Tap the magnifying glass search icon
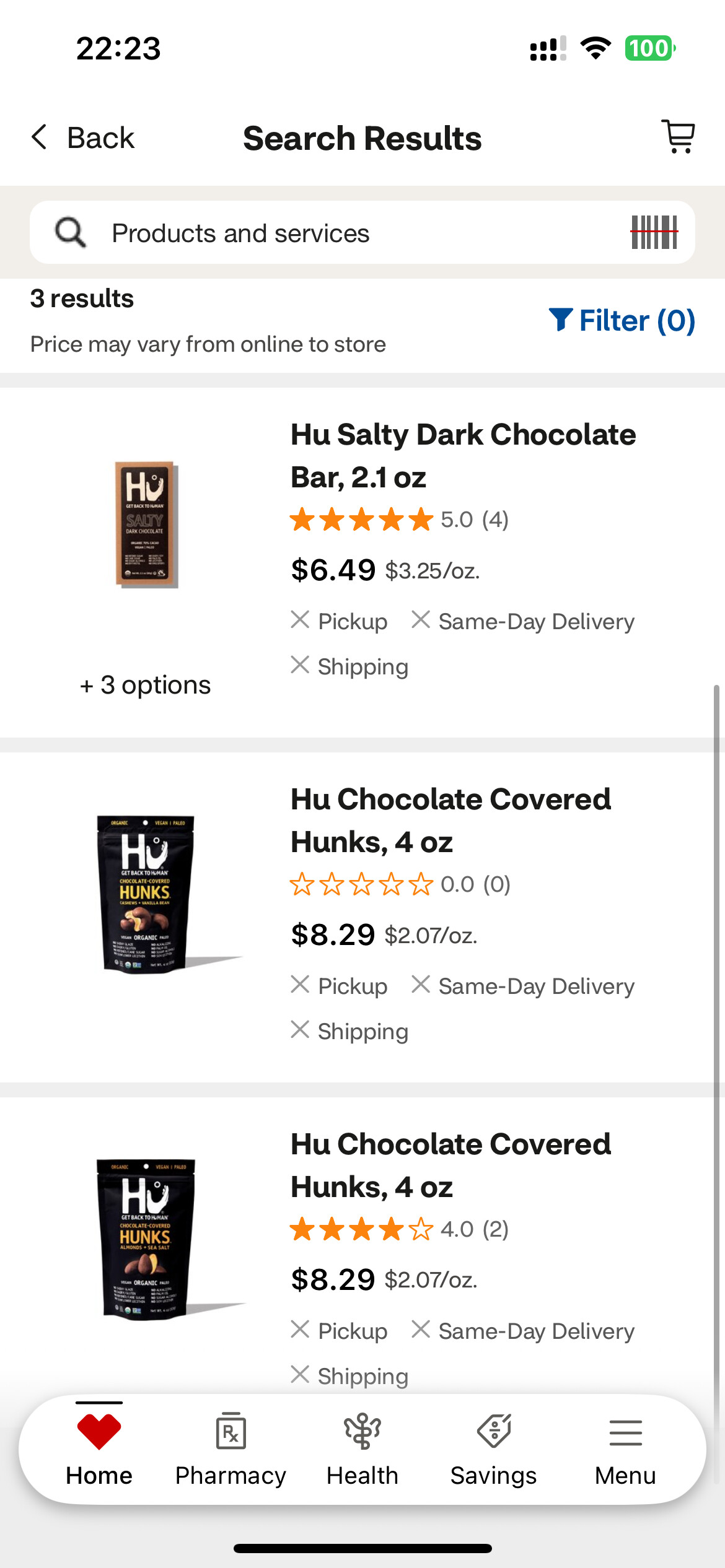 click(70, 233)
